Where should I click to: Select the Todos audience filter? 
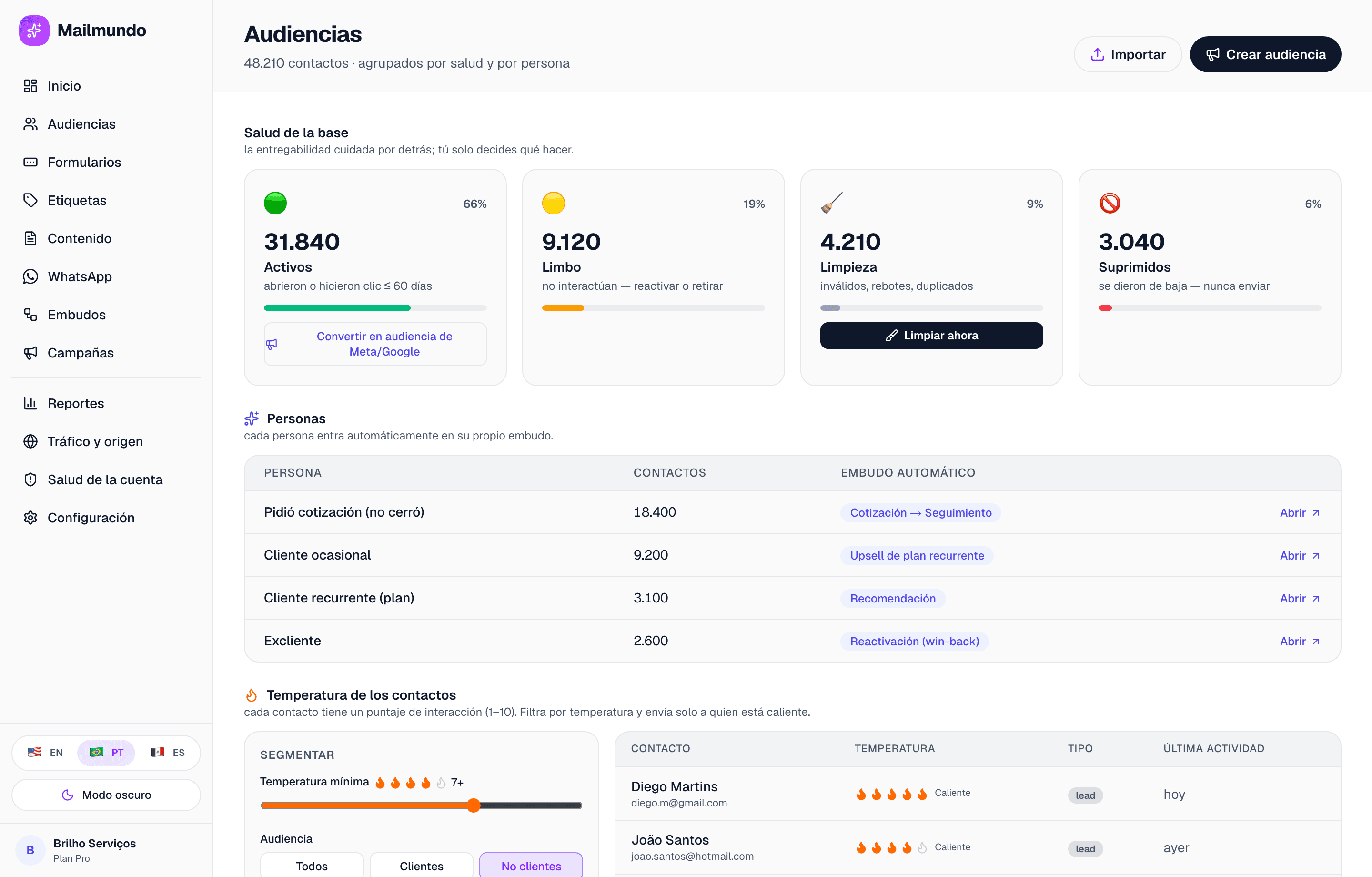tap(312, 866)
